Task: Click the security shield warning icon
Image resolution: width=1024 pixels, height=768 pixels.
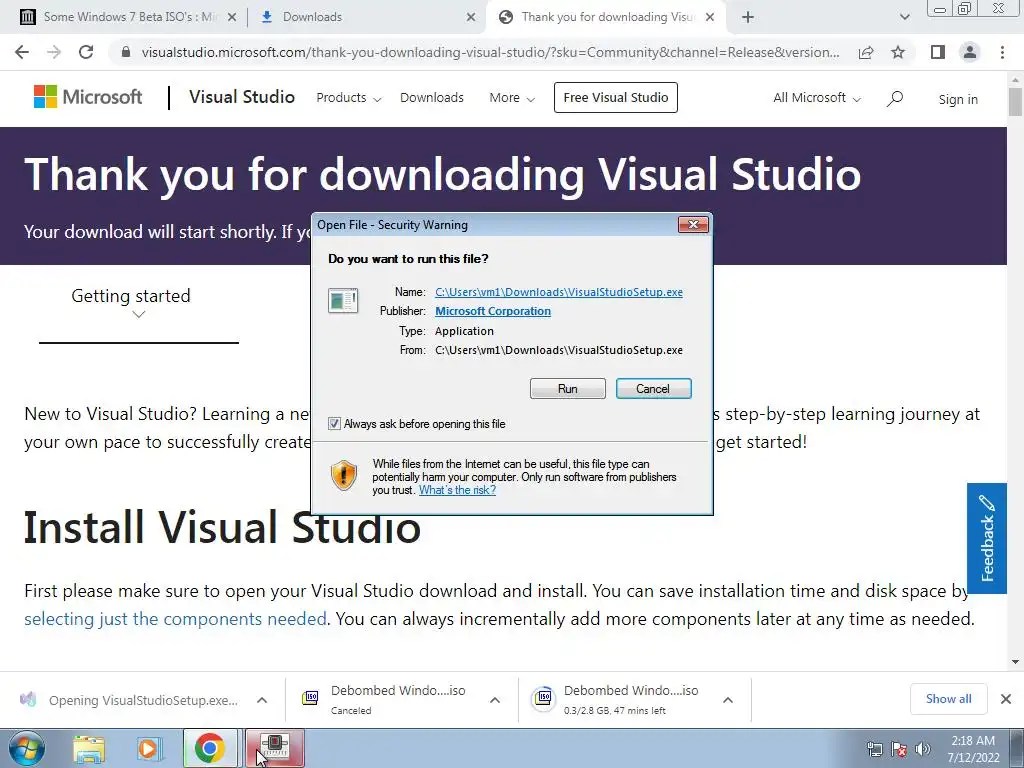Action: point(344,475)
